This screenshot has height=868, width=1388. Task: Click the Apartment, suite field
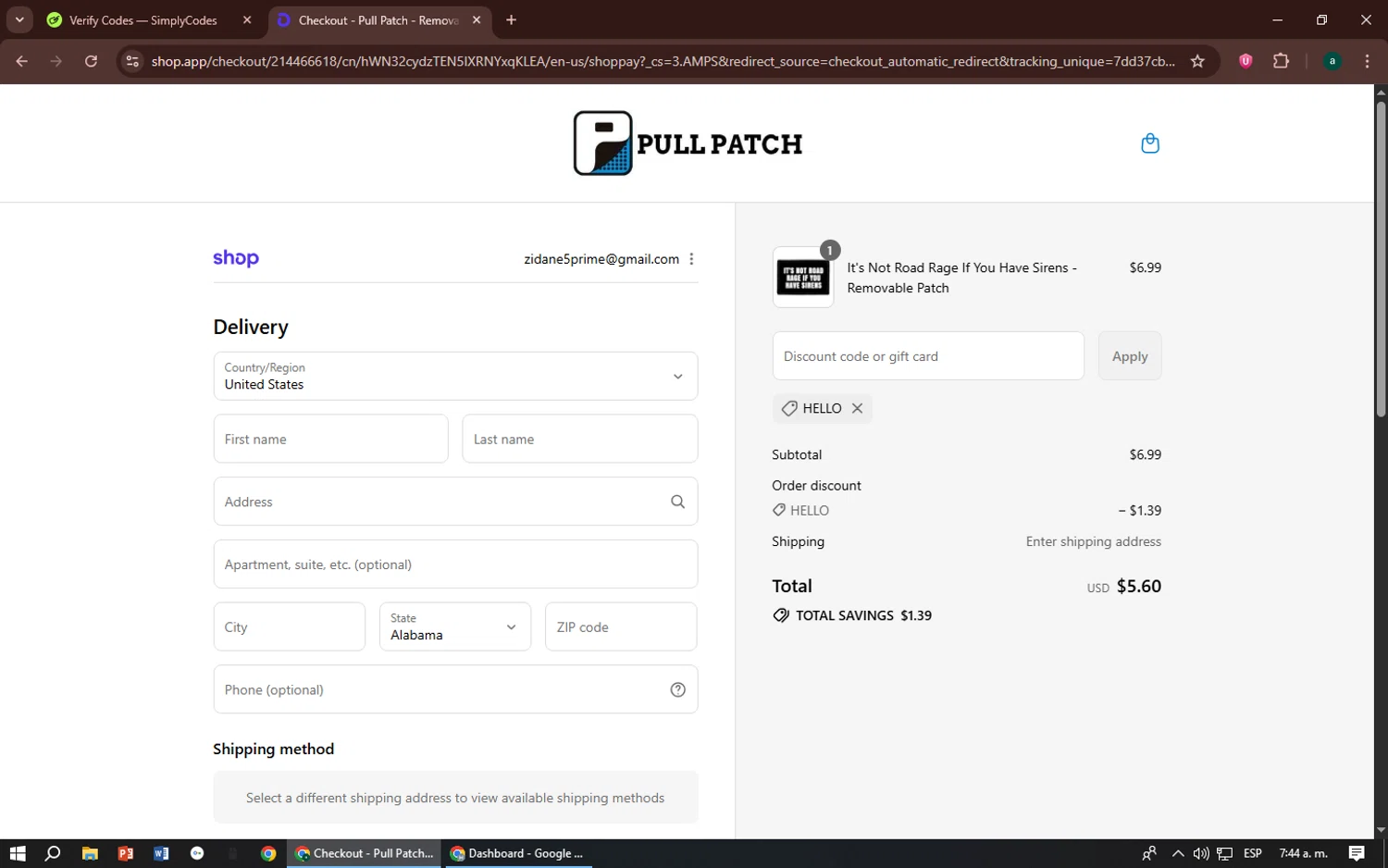point(455,564)
